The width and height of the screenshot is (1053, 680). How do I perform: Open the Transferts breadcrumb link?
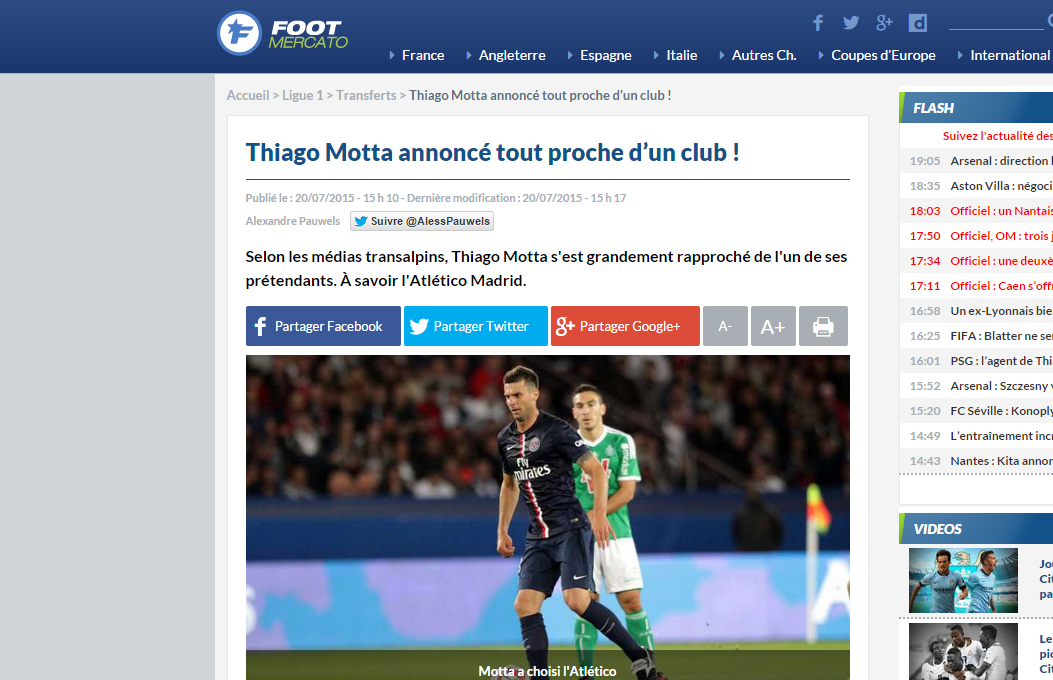point(366,95)
